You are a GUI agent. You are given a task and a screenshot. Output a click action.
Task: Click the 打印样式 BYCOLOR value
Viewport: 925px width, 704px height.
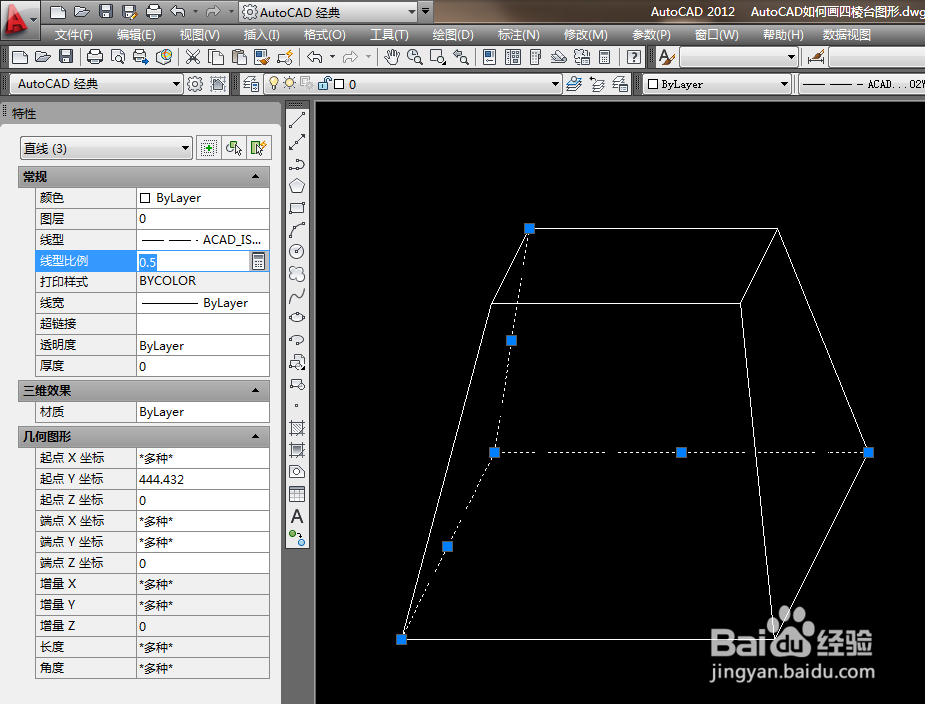tap(203, 281)
